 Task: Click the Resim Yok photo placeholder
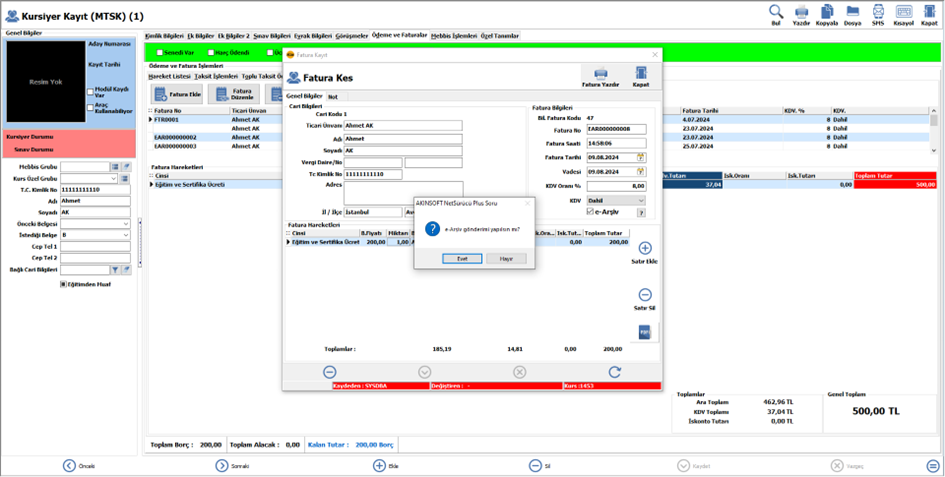point(46,82)
